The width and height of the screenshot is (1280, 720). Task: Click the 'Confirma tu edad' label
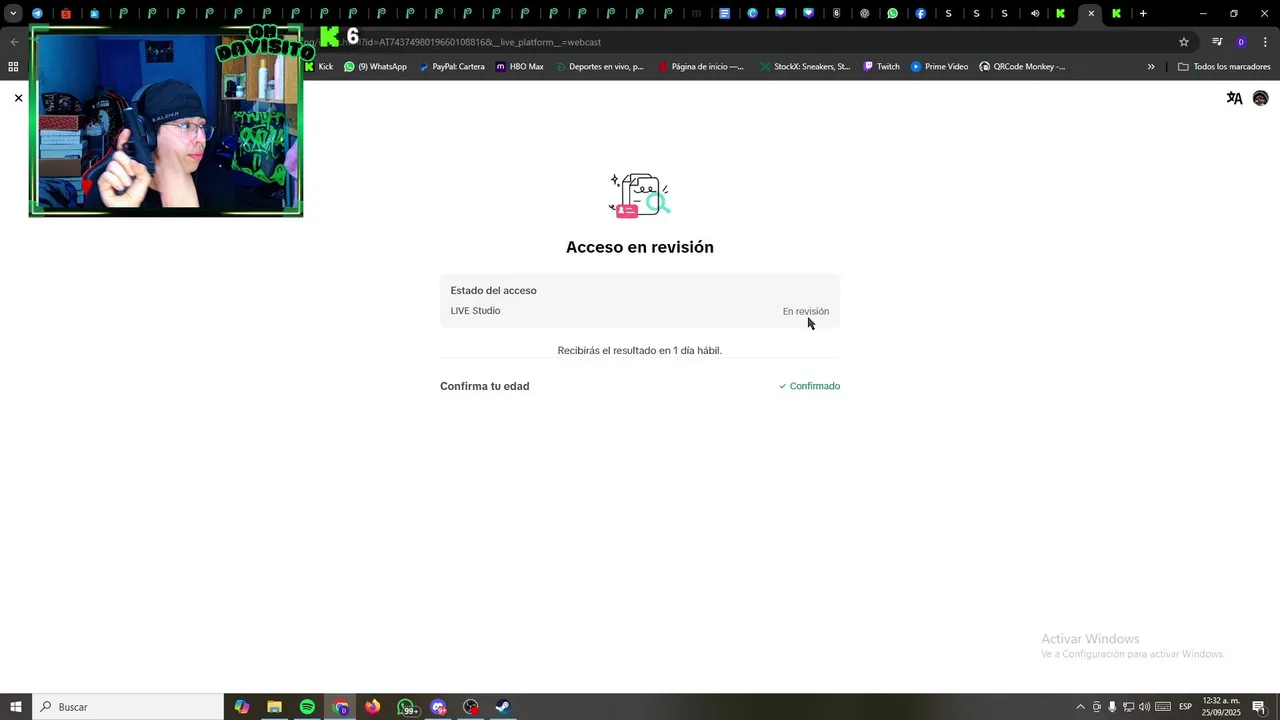[x=485, y=386]
